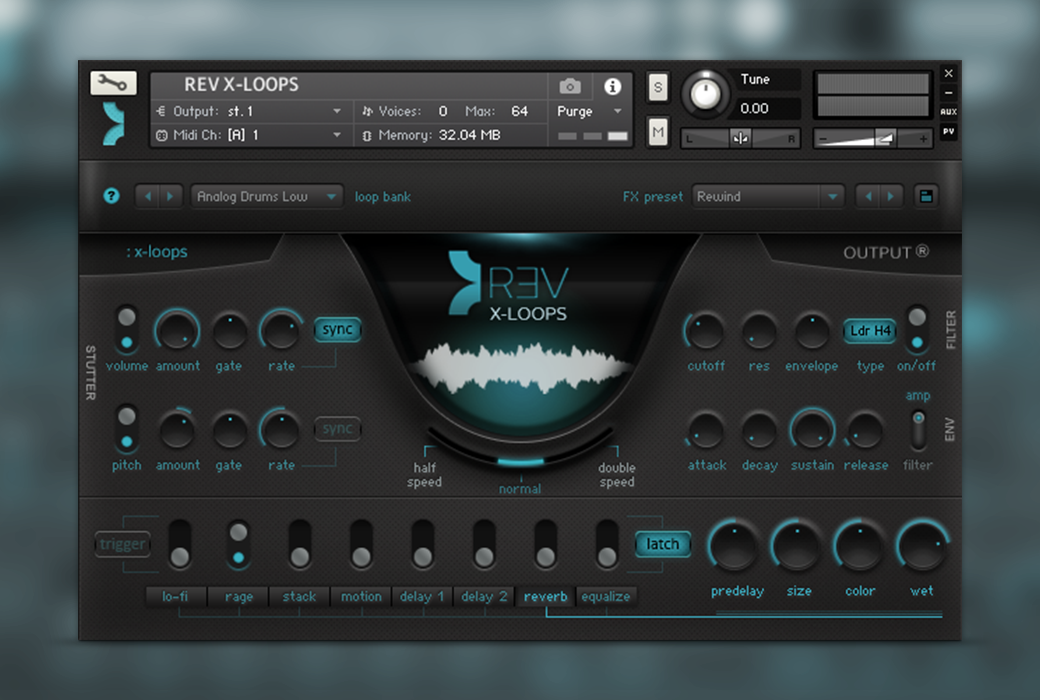This screenshot has width=1040, height=700.
Task: Toggle the filter on/off switch
Action: 917,330
